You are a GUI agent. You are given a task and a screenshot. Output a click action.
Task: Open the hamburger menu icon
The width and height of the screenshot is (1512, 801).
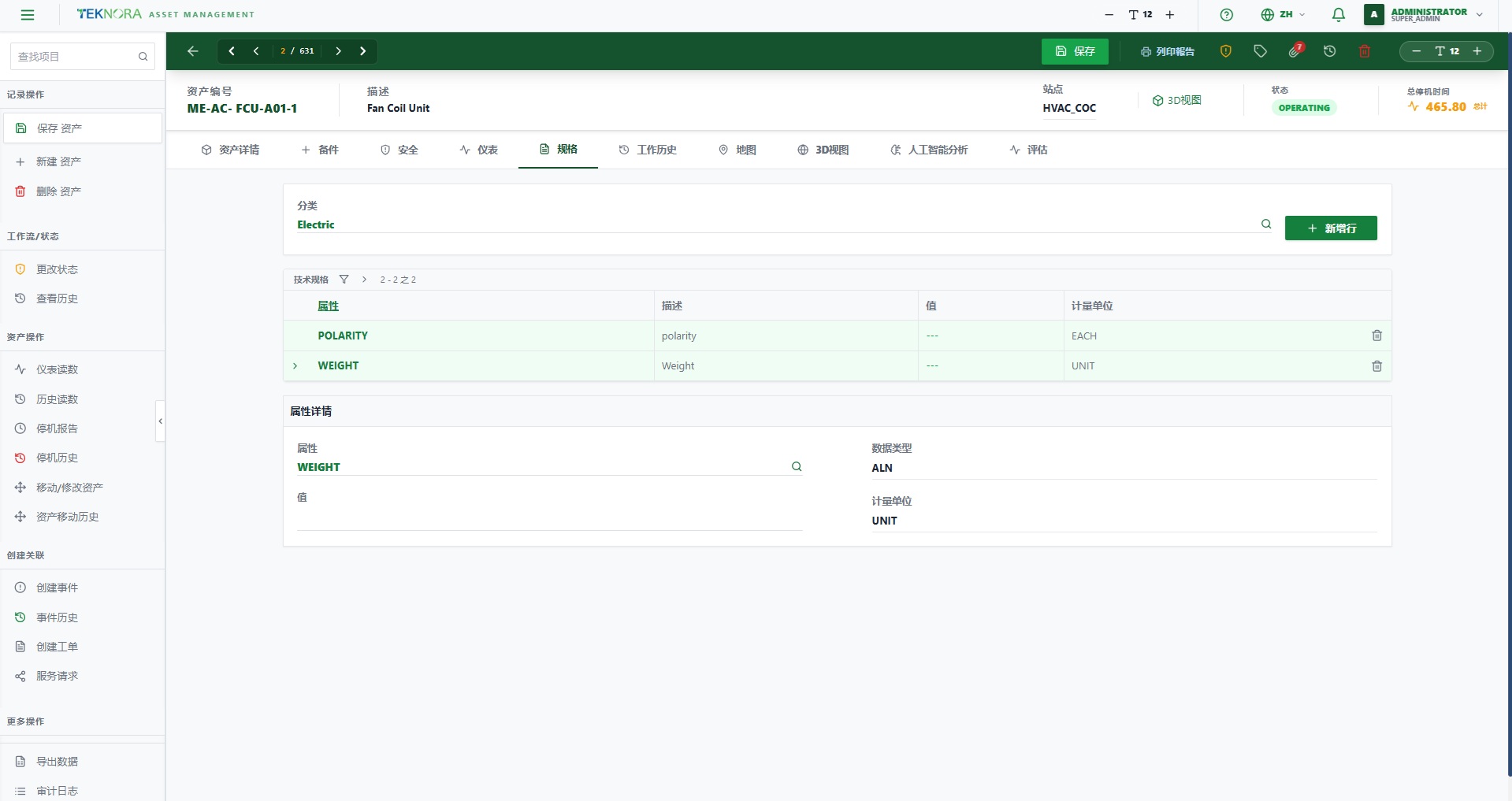(x=28, y=15)
